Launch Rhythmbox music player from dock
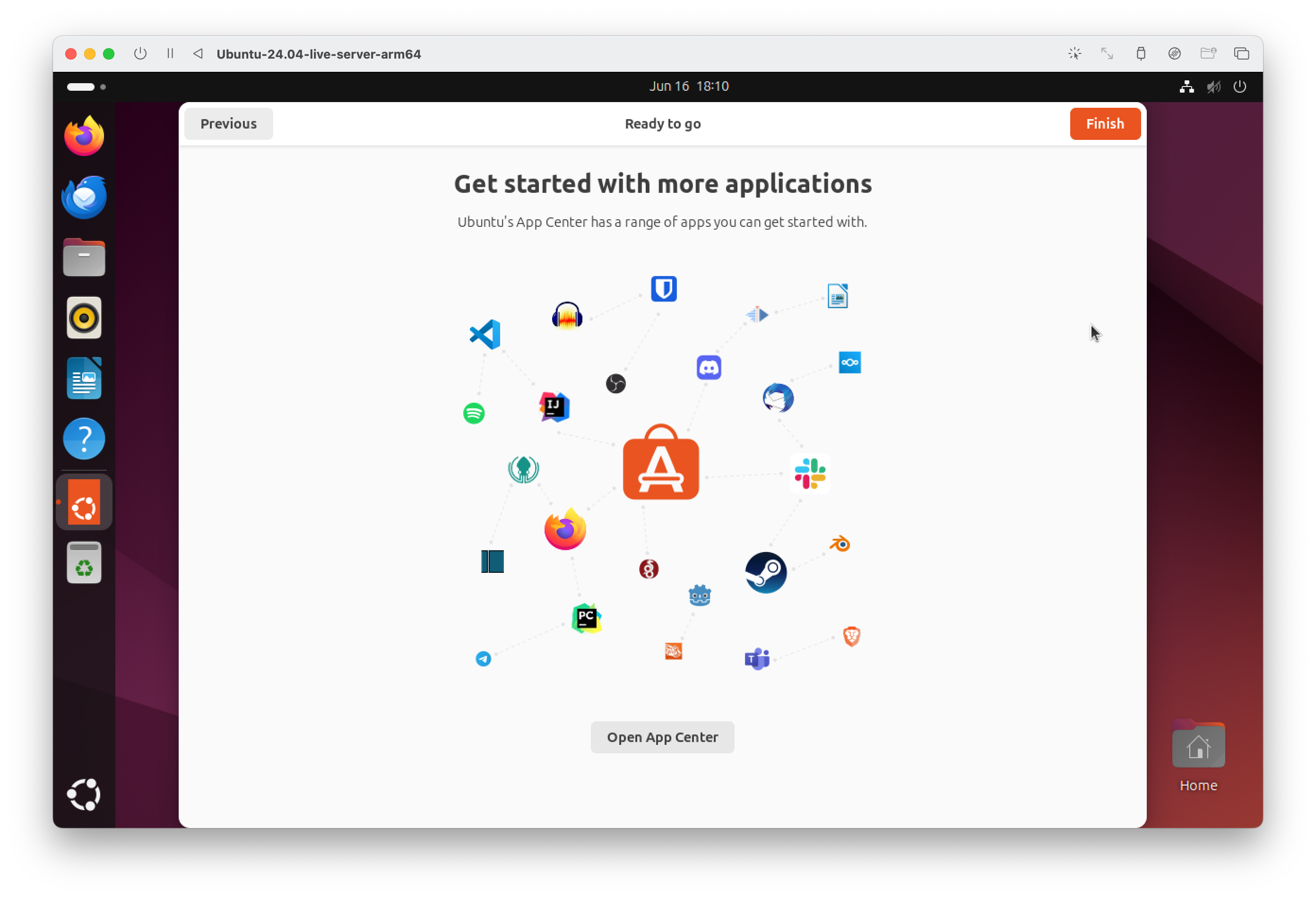1316x898 pixels. pyautogui.click(x=84, y=318)
